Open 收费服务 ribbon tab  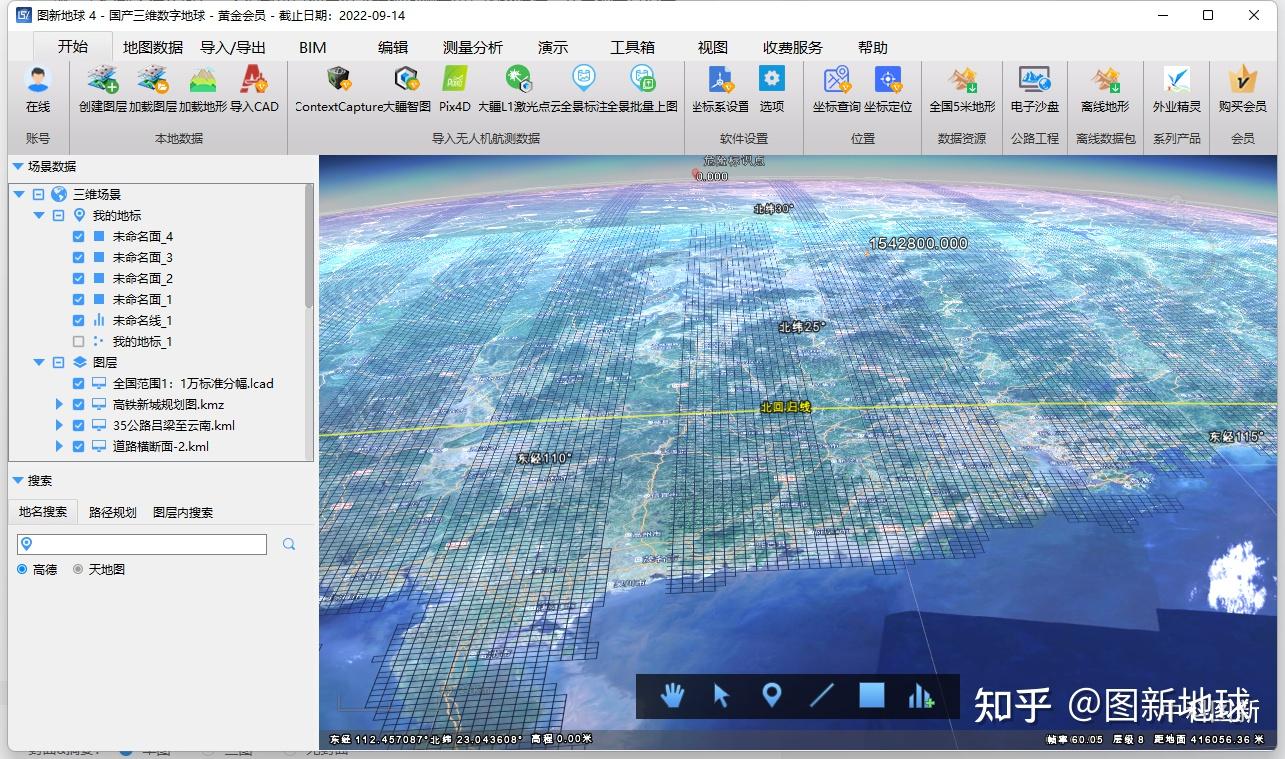793,47
